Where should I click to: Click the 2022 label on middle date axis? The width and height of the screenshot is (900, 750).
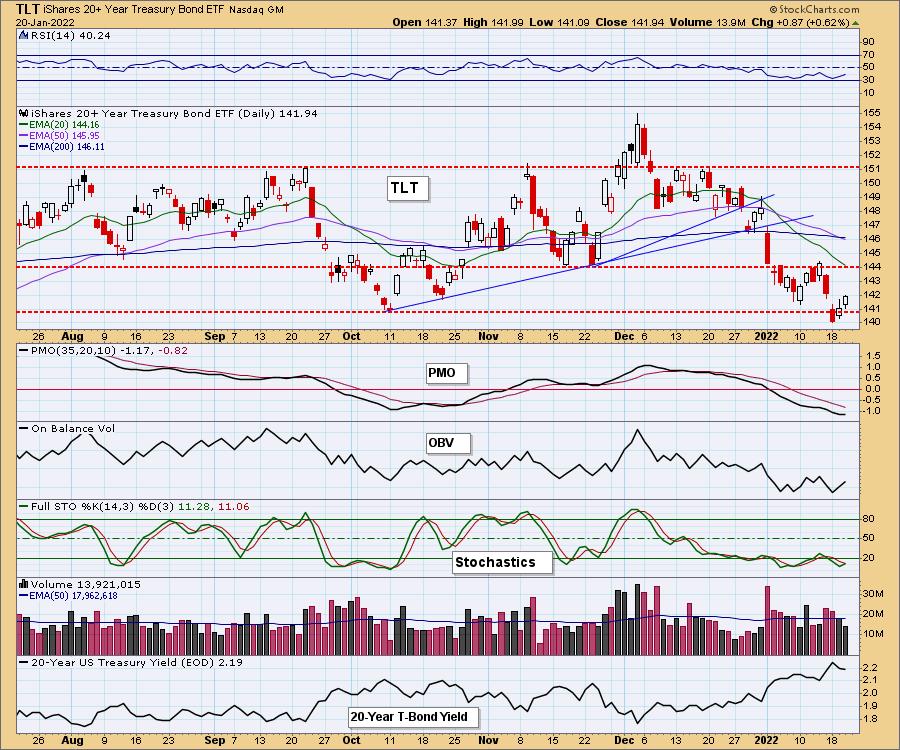coord(767,337)
